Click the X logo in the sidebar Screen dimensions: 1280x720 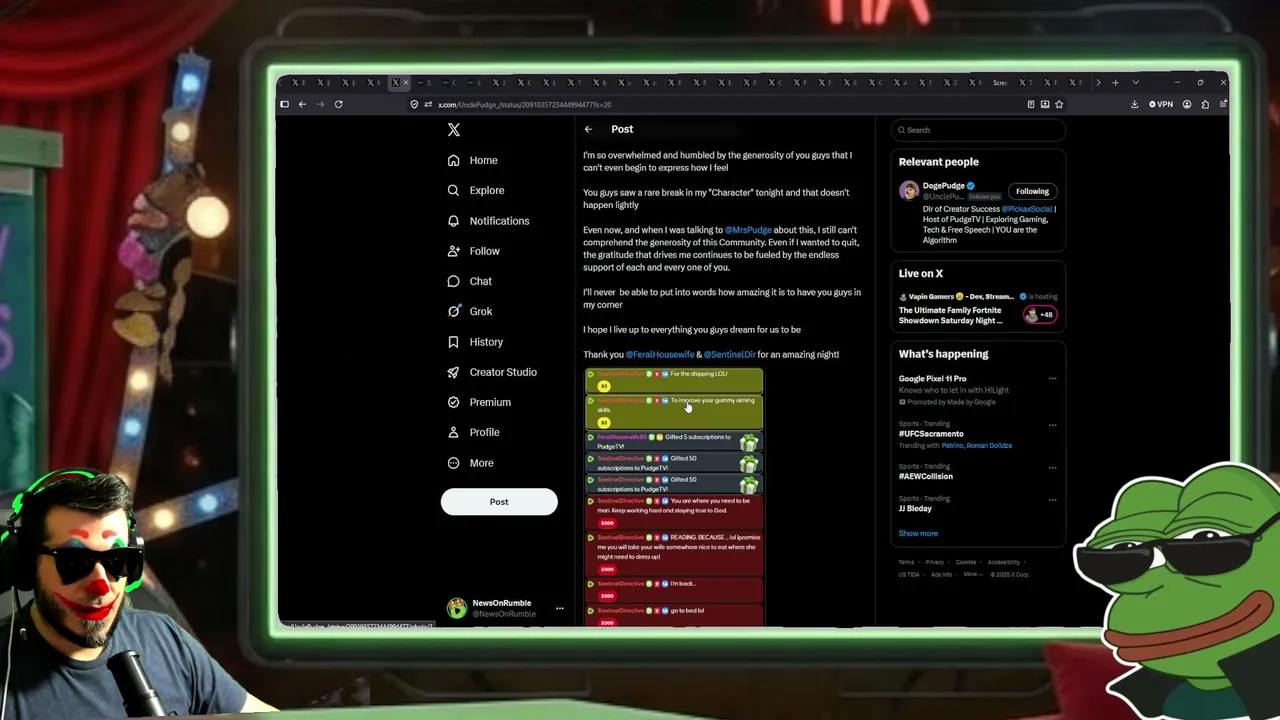coord(454,130)
